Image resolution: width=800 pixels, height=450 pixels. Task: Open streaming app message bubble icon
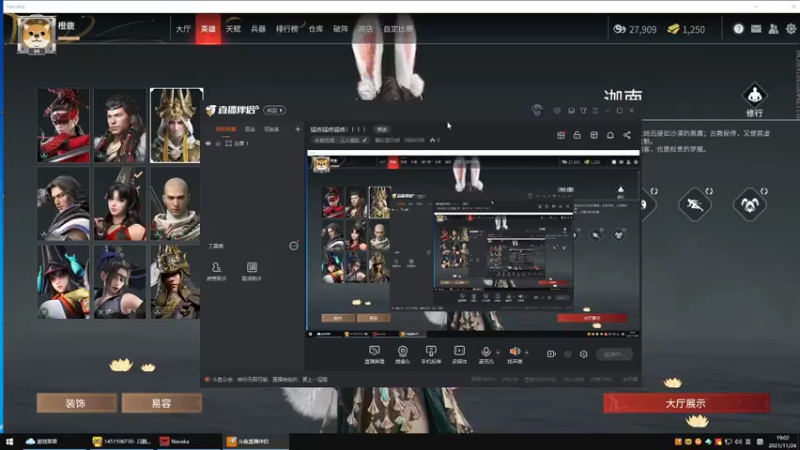pyautogui.click(x=557, y=110)
